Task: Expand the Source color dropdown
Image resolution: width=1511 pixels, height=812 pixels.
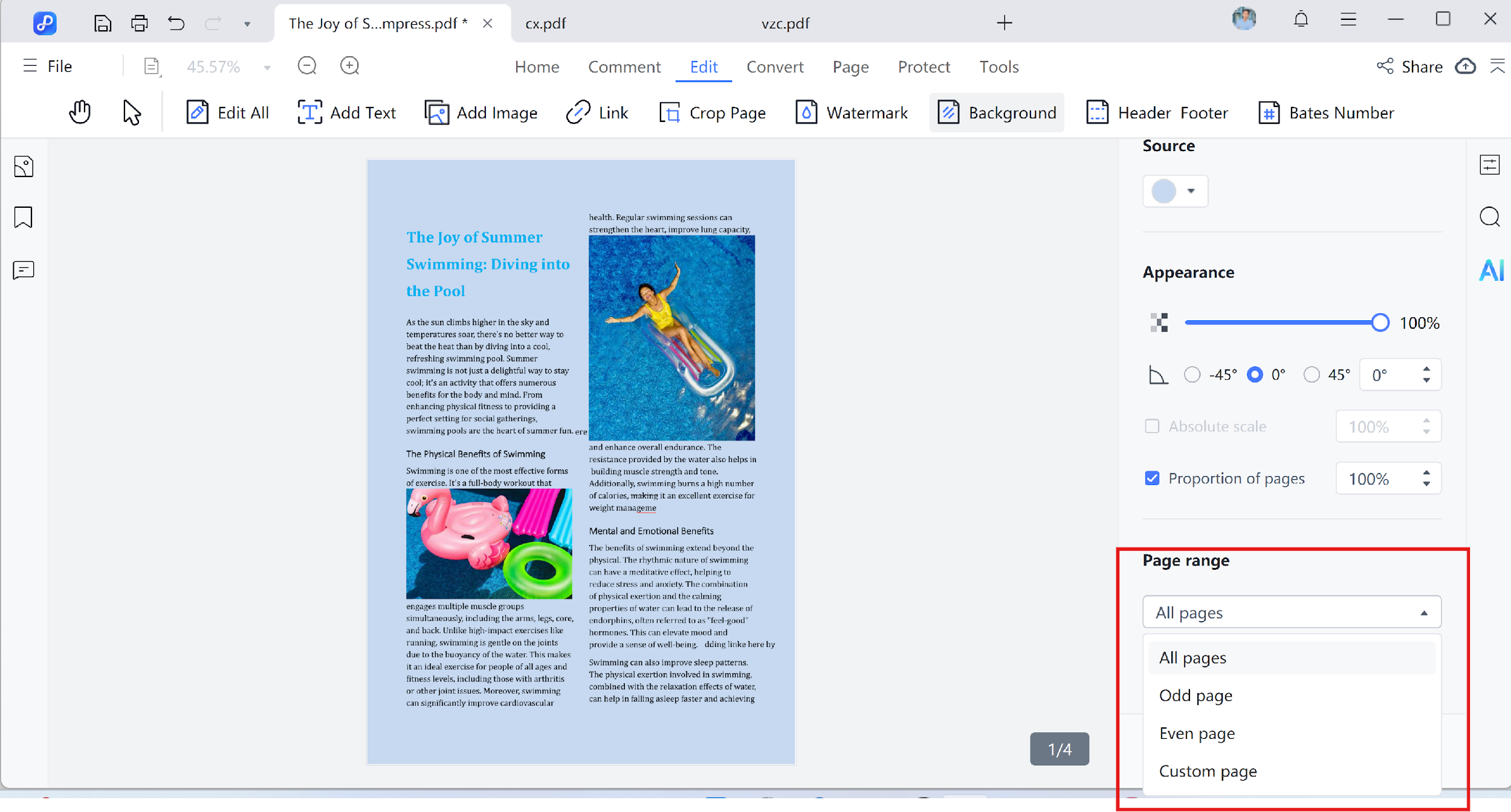Action: tap(1176, 192)
